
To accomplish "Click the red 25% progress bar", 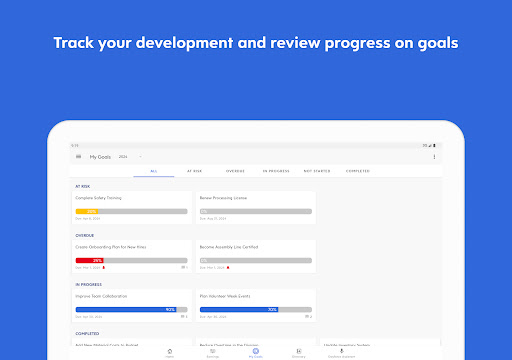I will pyautogui.click(x=131, y=260).
